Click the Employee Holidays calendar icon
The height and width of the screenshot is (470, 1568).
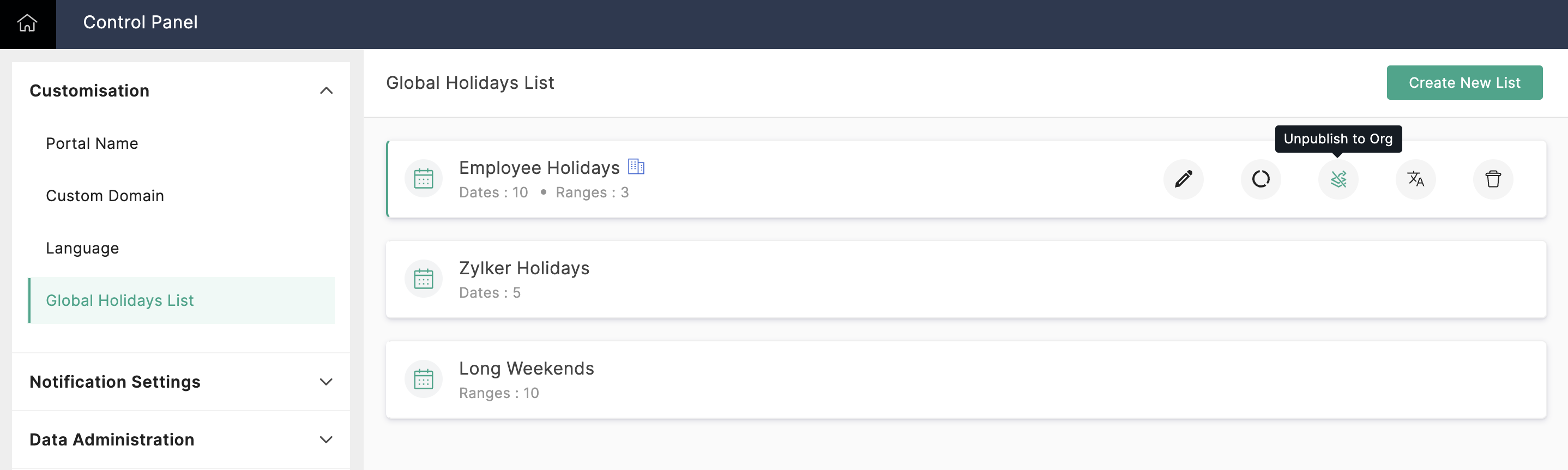click(x=423, y=179)
